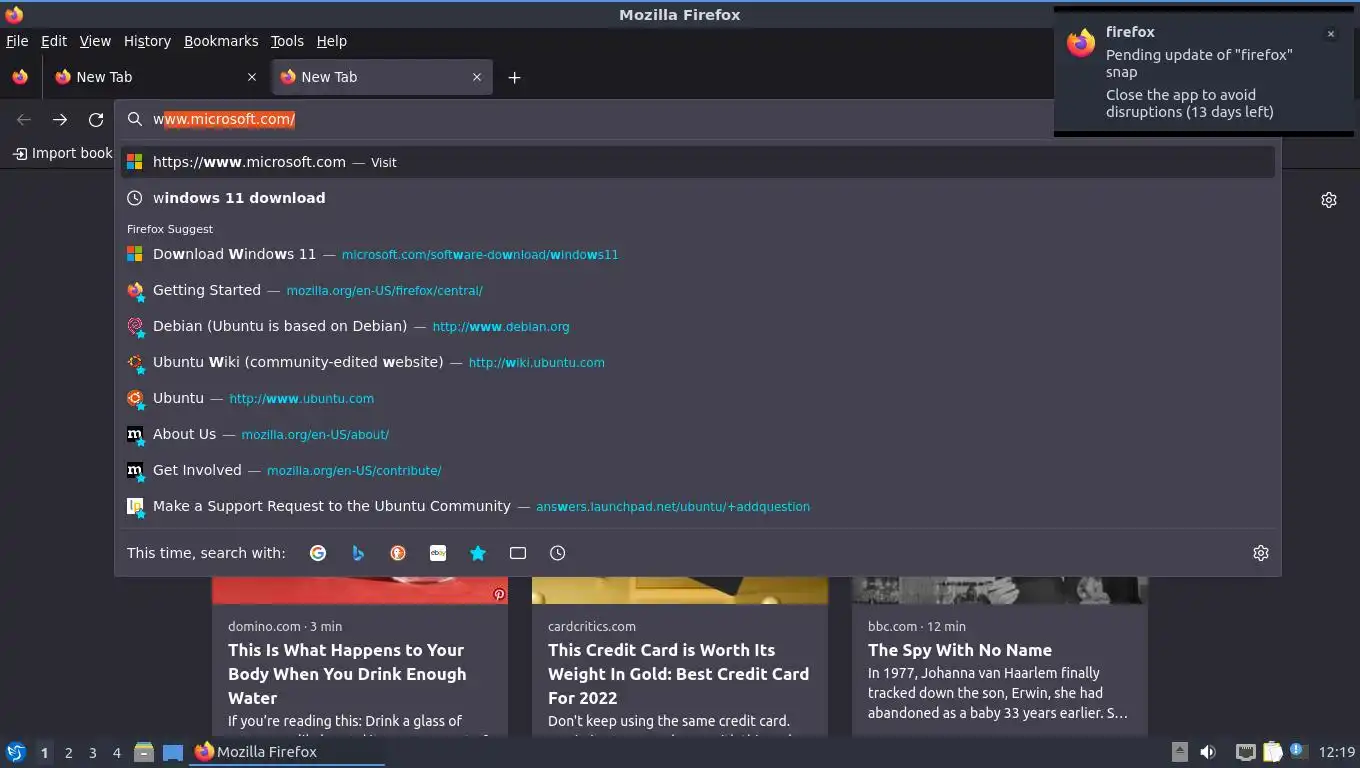Go forward with the arrow button
Screen dimensions: 1360x768
60,119
